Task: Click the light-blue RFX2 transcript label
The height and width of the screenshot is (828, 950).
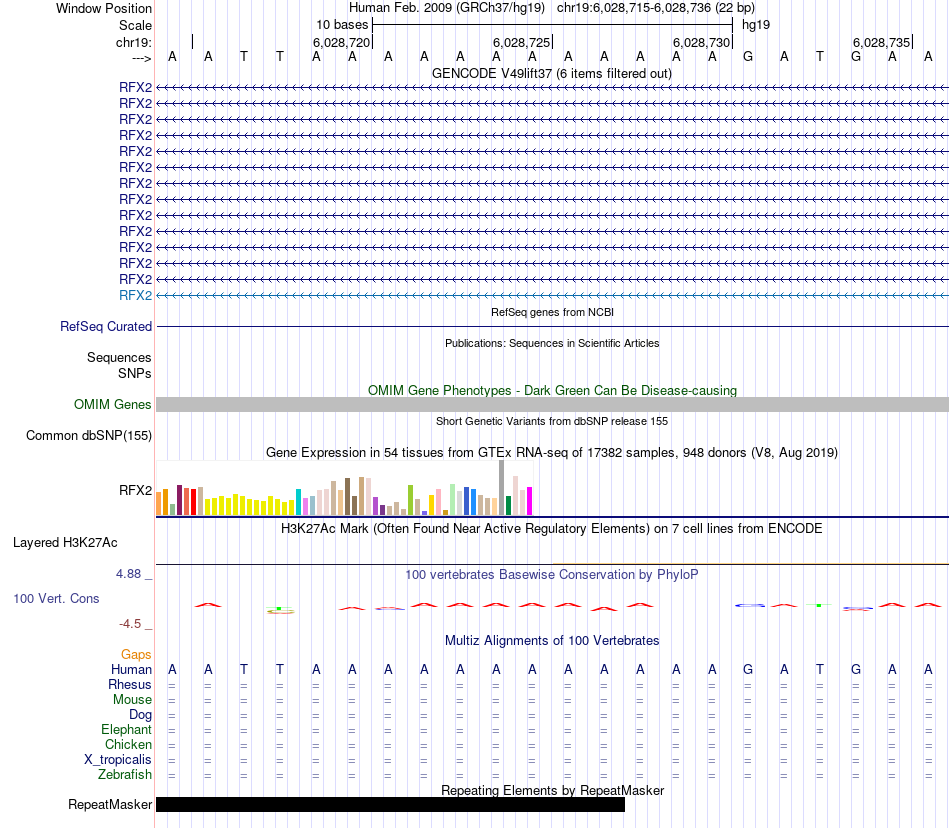Action: (136, 296)
